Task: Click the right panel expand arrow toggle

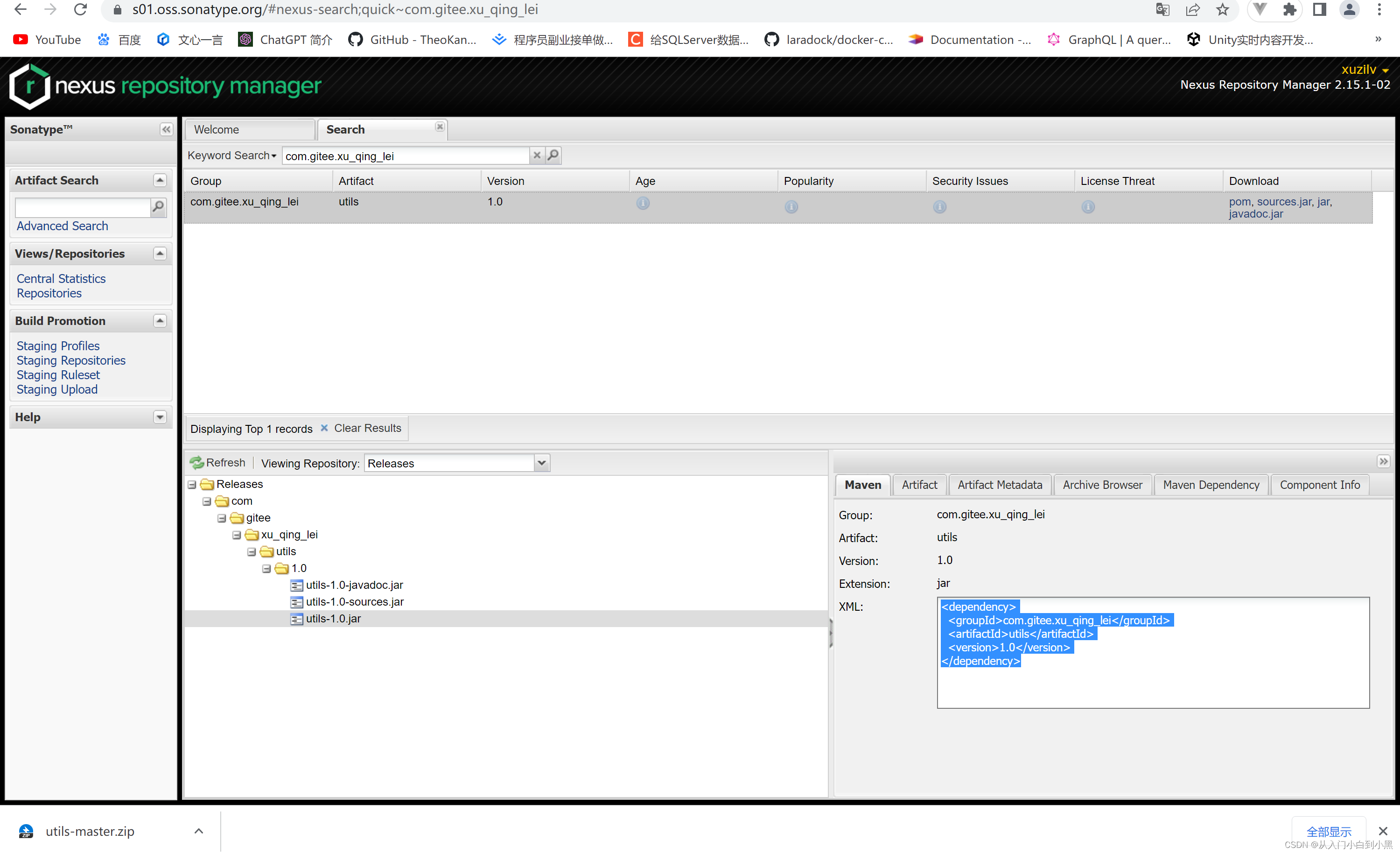Action: click(x=1384, y=461)
